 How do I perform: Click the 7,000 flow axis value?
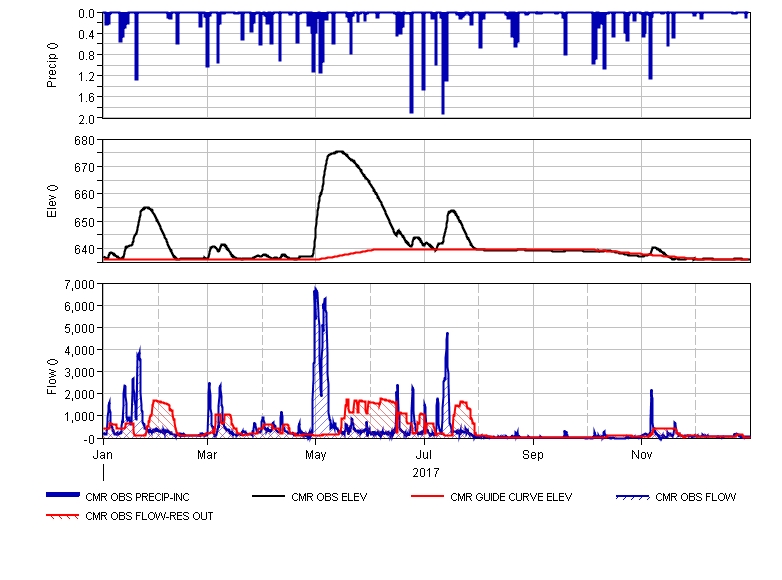click(79, 285)
